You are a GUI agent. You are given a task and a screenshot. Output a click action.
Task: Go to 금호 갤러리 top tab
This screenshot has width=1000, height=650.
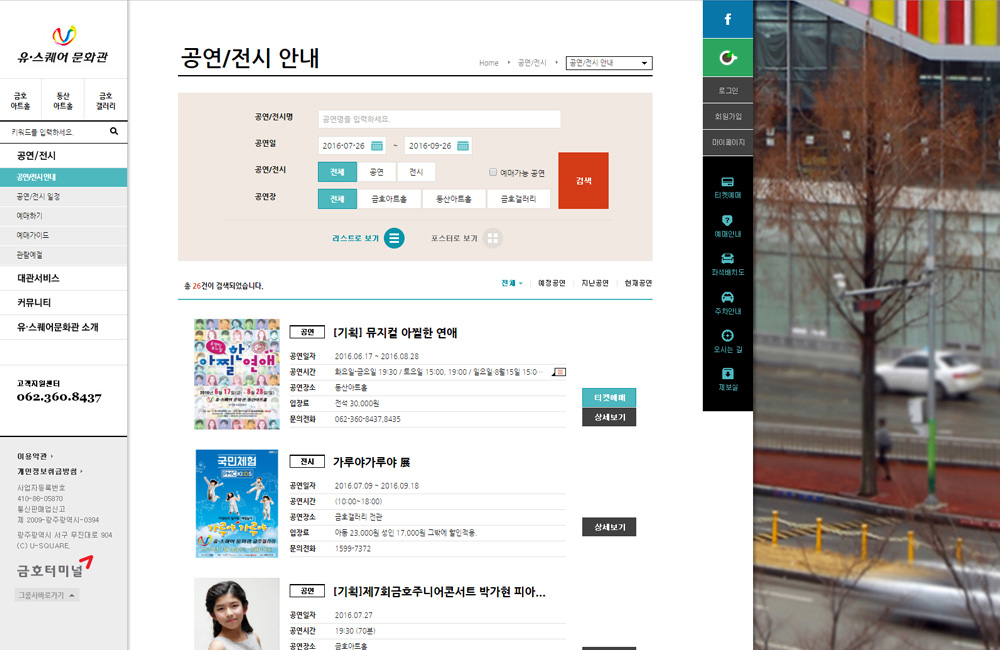click(x=106, y=101)
